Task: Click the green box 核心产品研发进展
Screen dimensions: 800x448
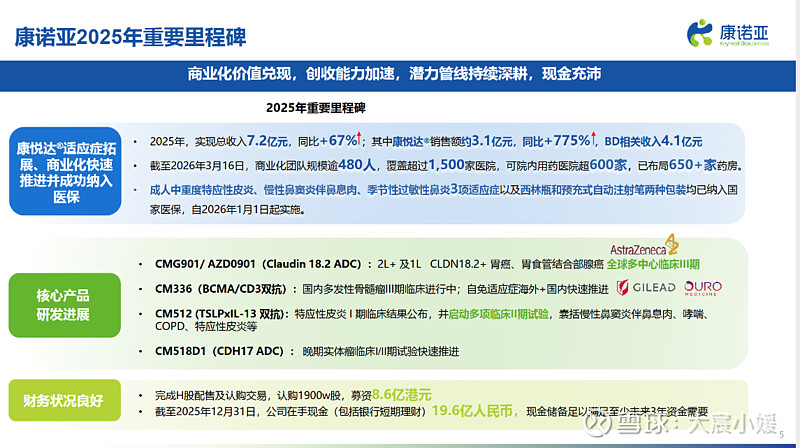Action: click(65, 305)
